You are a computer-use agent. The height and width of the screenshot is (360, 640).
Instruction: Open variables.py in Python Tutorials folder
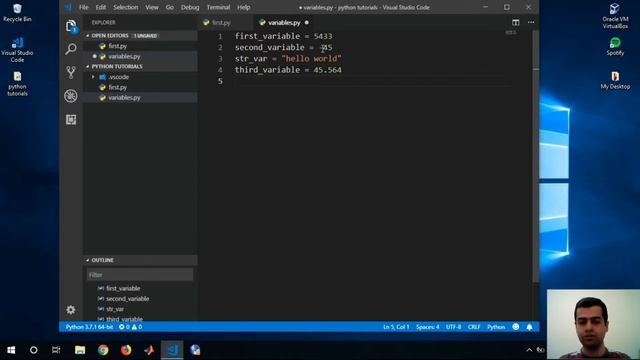140,98
